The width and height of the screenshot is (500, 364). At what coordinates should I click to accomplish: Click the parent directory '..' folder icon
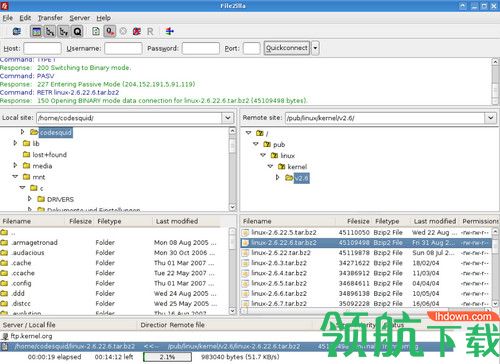(4, 232)
